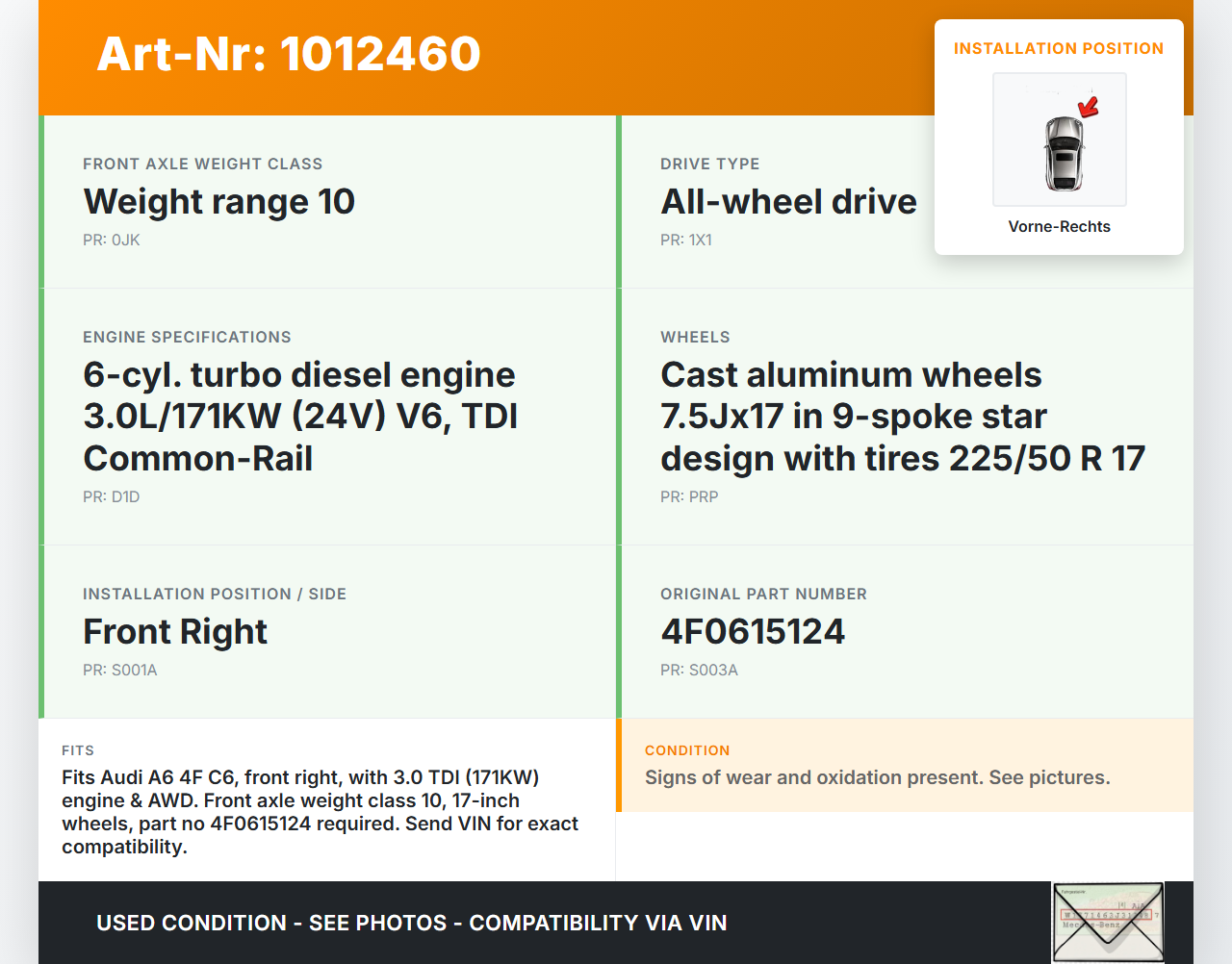Click the PR: 1X1 code
This screenshot has height=964, width=1232.
(686, 241)
